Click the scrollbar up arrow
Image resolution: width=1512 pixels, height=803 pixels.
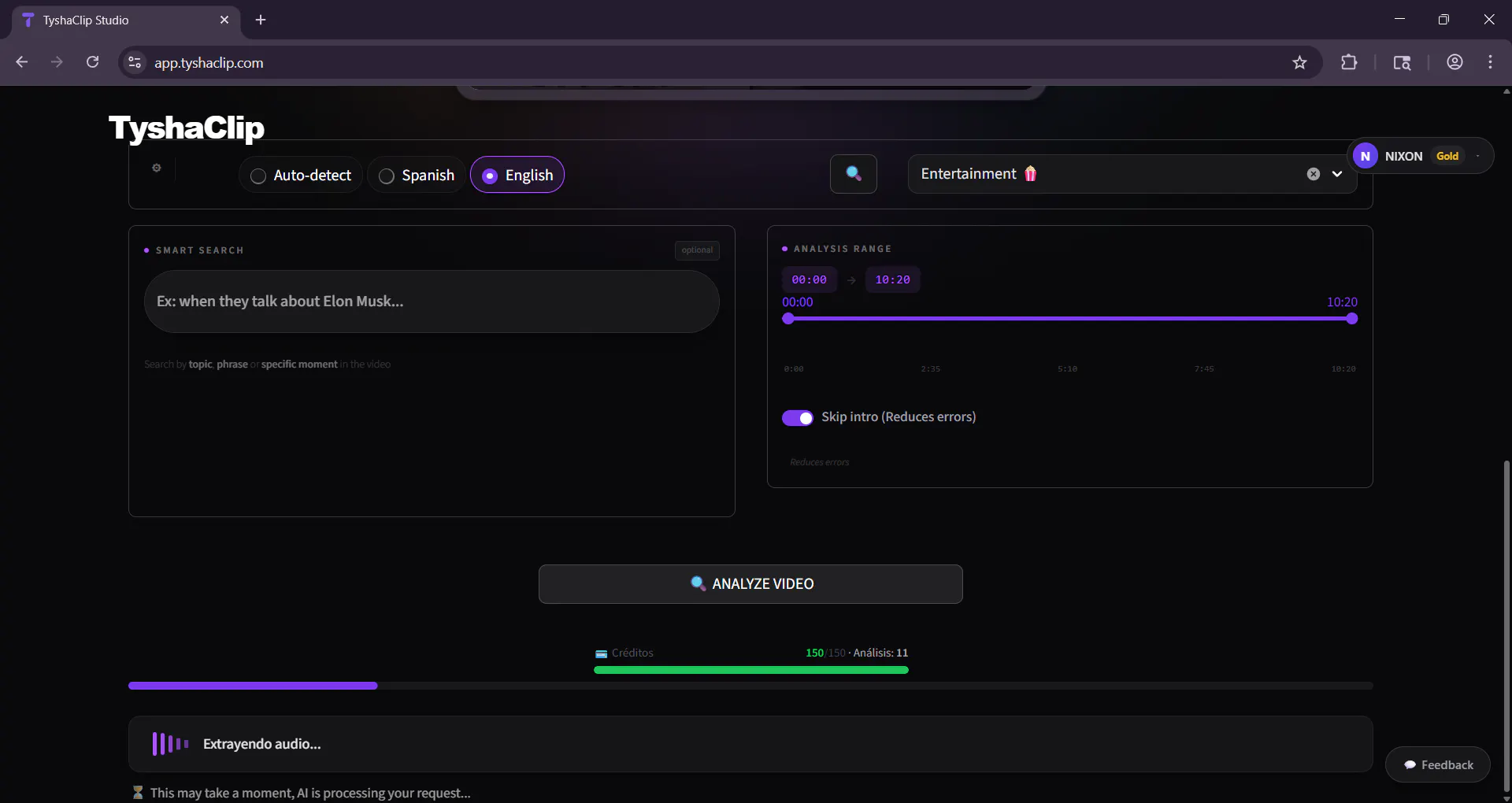[1506, 91]
